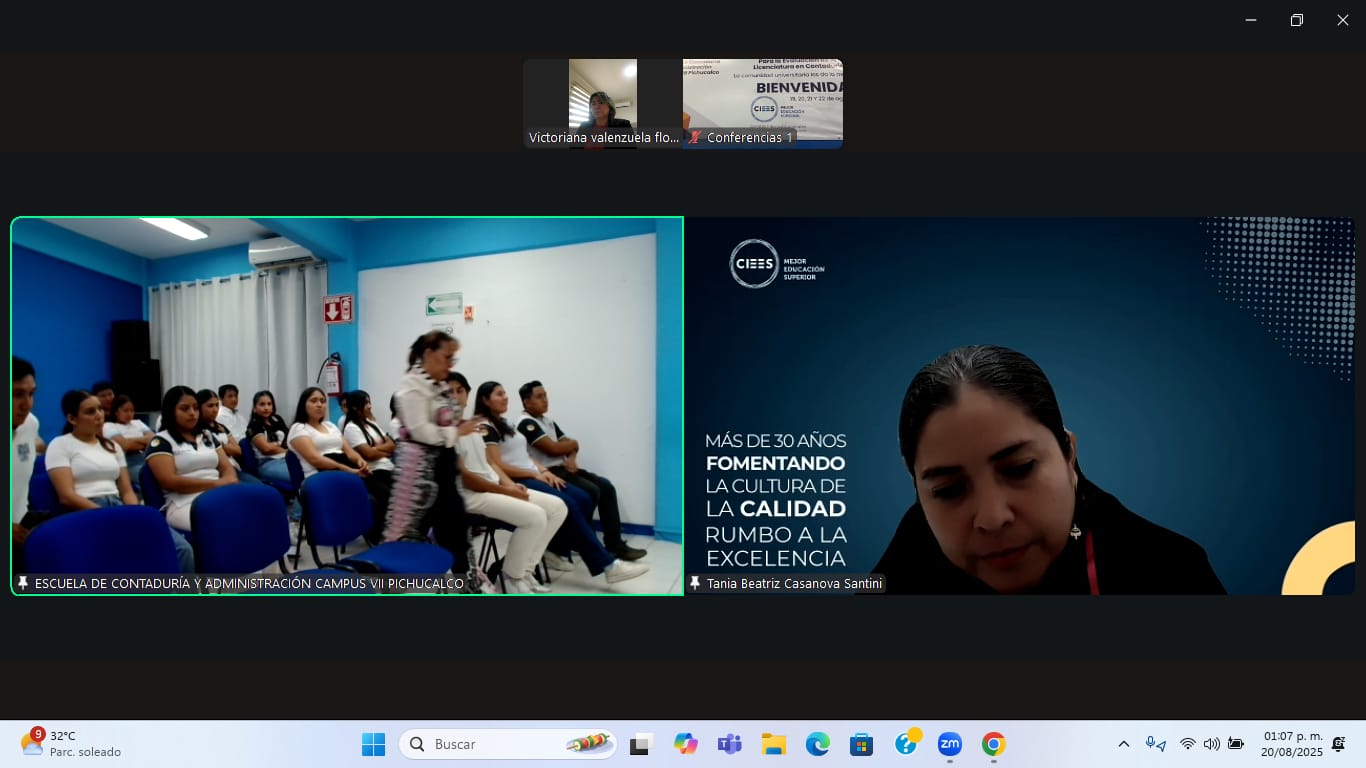This screenshot has height=768, width=1366.
Task: Click the Windows Start button
Action: coord(373,744)
